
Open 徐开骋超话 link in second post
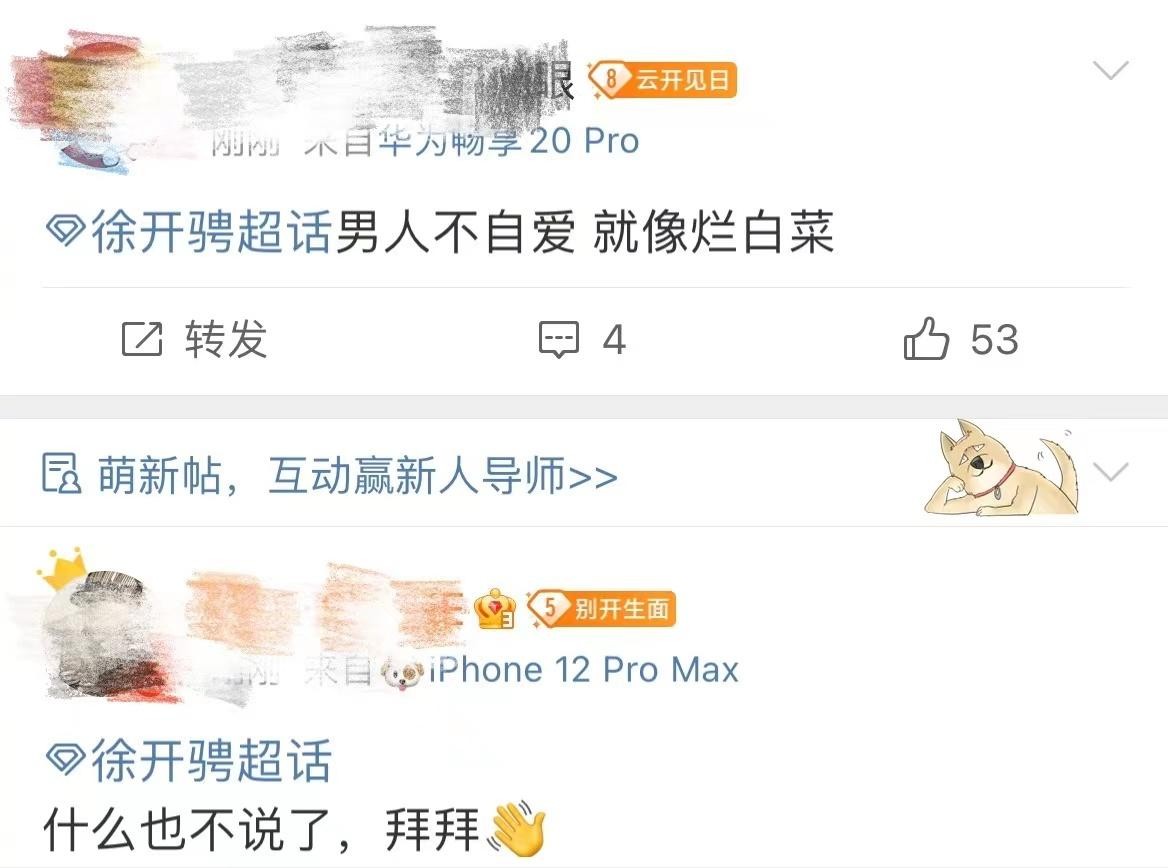click(211, 761)
